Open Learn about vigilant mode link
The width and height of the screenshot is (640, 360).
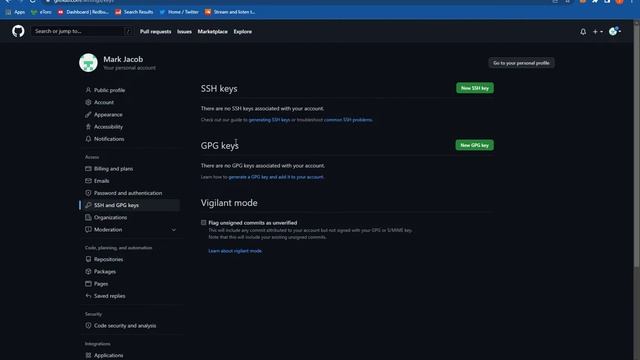click(x=235, y=251)
